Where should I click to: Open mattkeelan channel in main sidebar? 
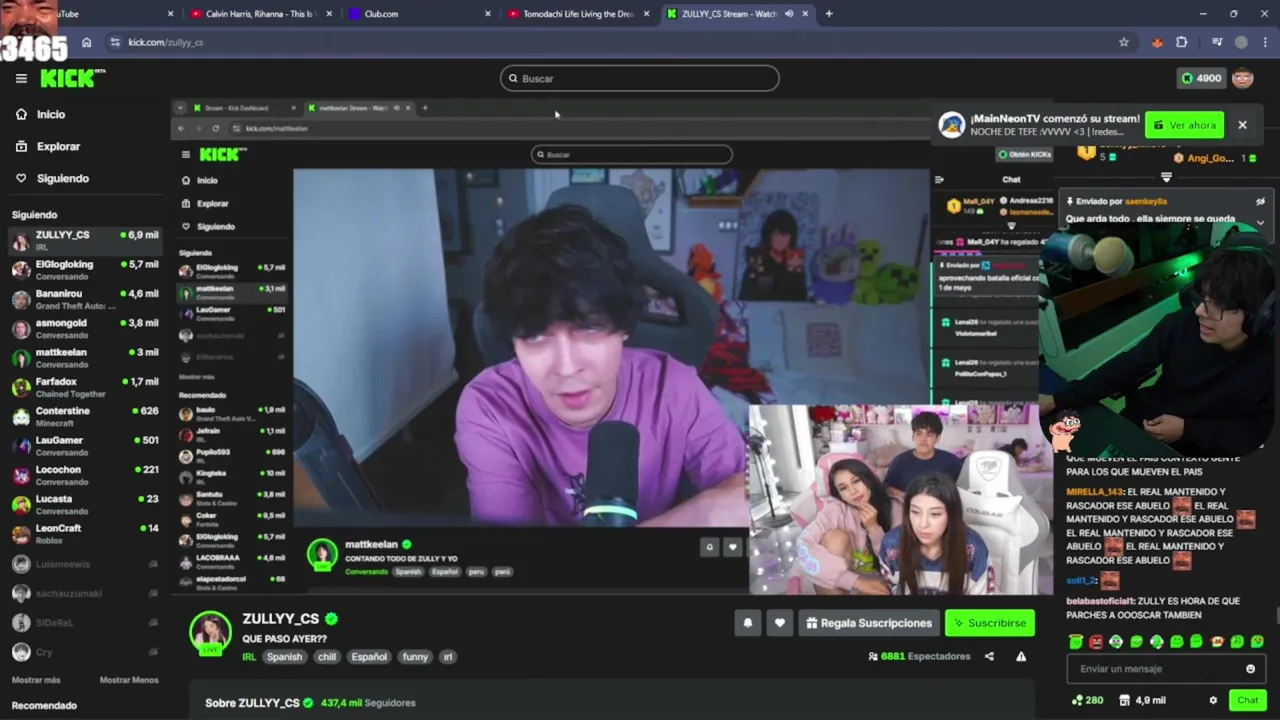pyautogui.click(x=85, y=358)
